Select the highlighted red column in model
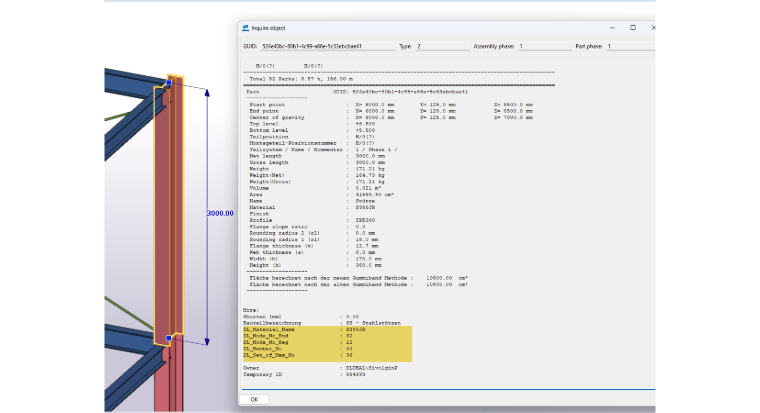The width and height of the screenshot is (760, 413). pos(169,210)
